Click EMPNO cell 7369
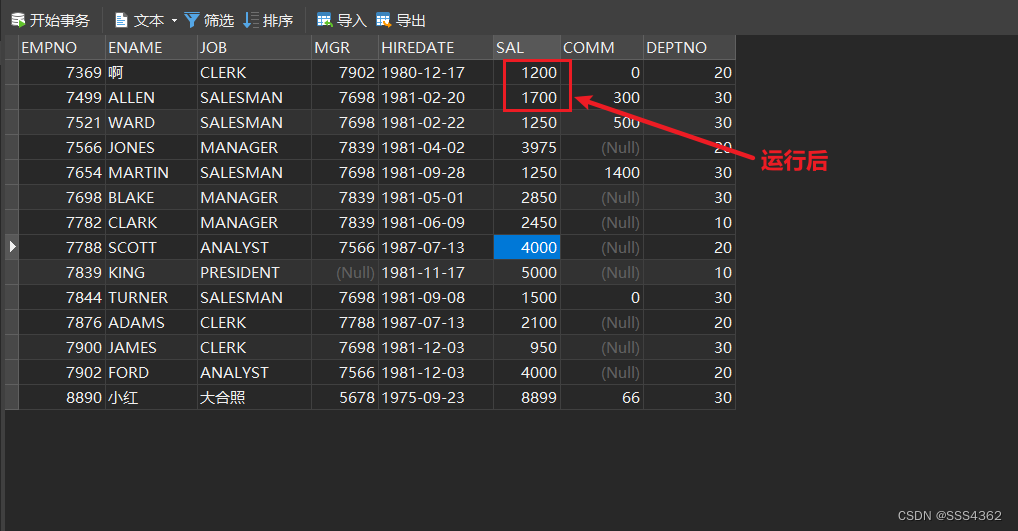Screen dimensions: 1018x531 point(62,73)
